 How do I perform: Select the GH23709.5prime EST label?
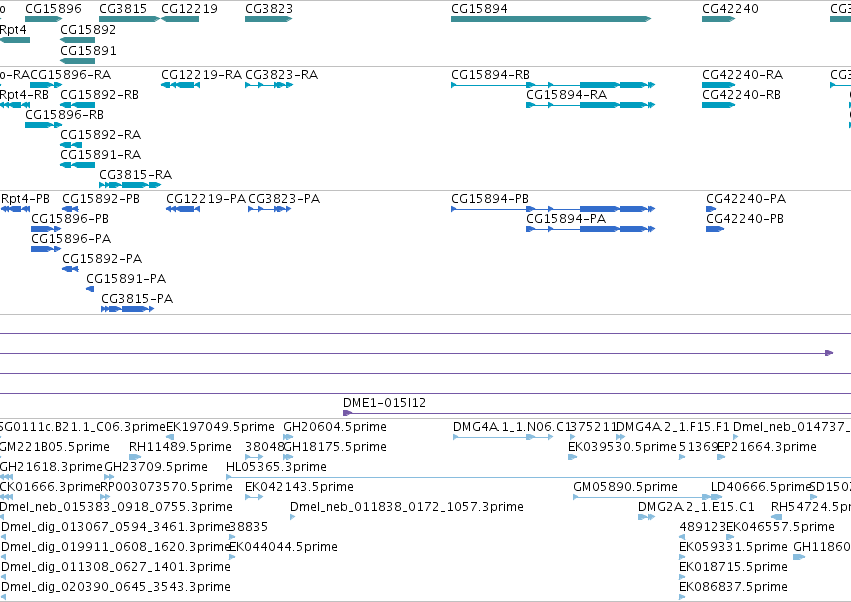[156, 467]
